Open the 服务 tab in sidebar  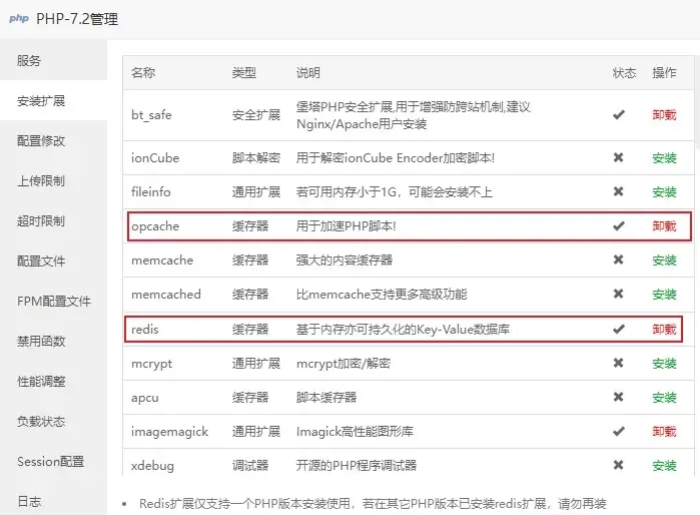(30, 61)
